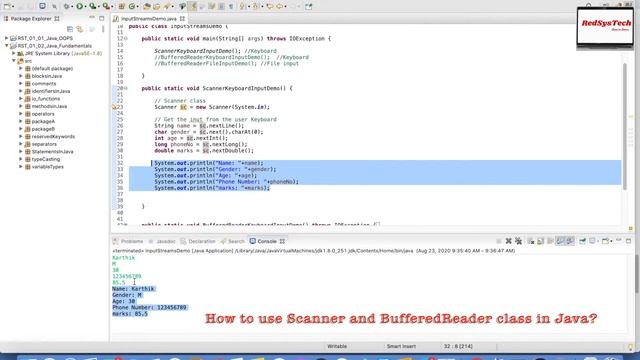The width and height of the screenshot is (640, 360).
Task: Click the Next Annotation toolbar icon
Action: click(242, 6)
